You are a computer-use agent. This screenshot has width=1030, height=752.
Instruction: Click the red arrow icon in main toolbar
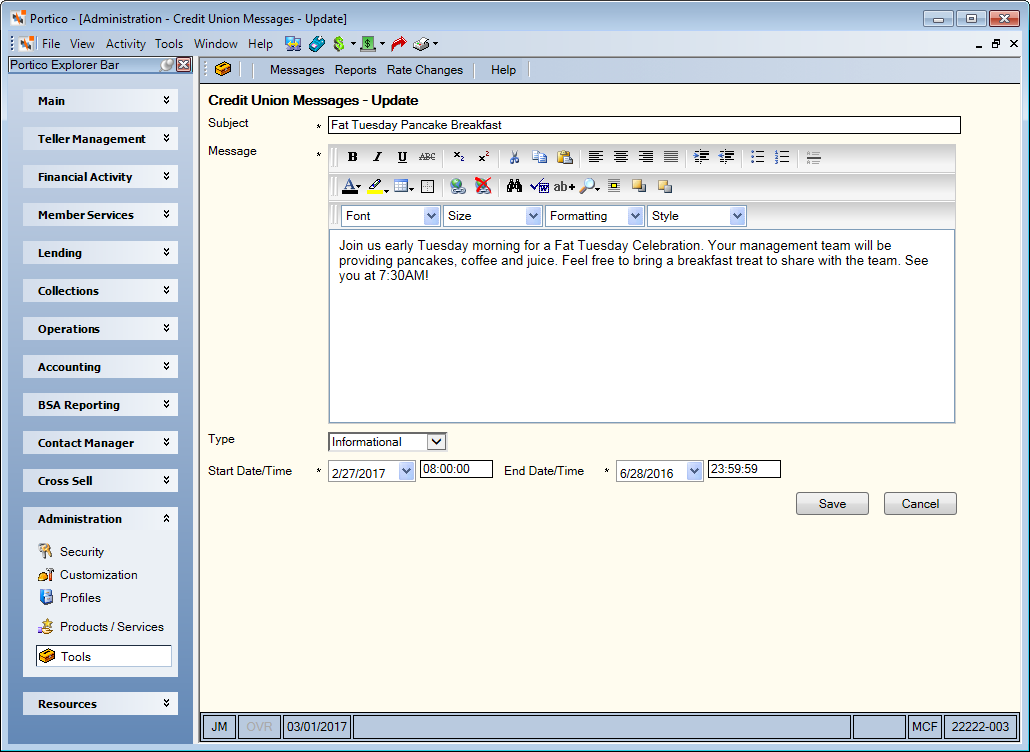[x=398, y=44]
